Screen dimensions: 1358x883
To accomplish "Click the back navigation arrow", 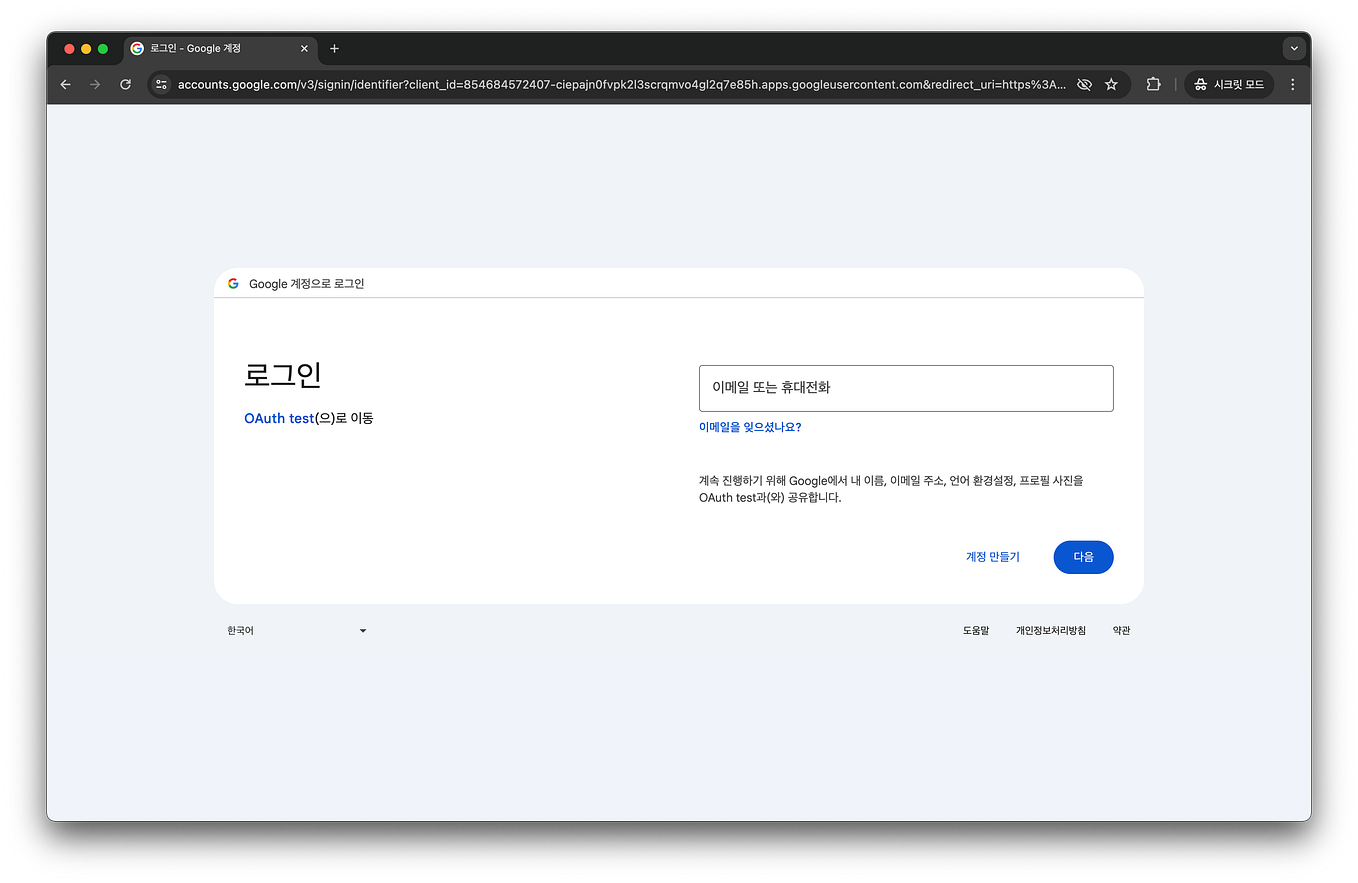I will (65, 84).
